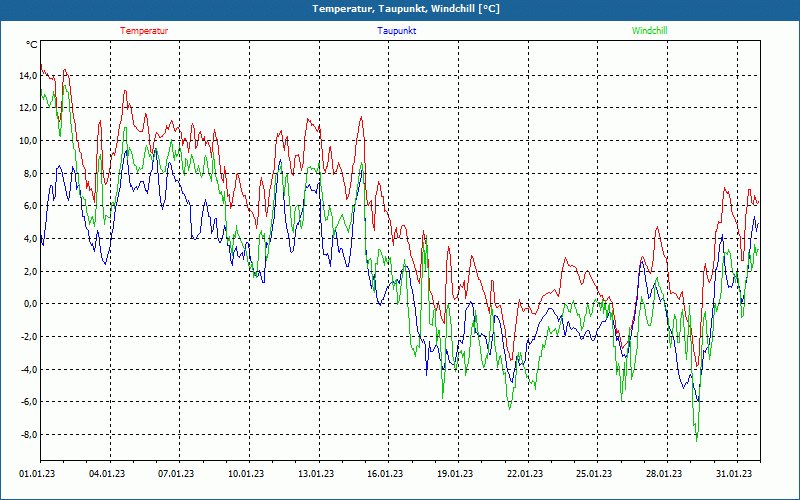This screenshot has height=500, width=800.
Task: Click the °C unit label on the y-axis
Action: click(31, 45)
